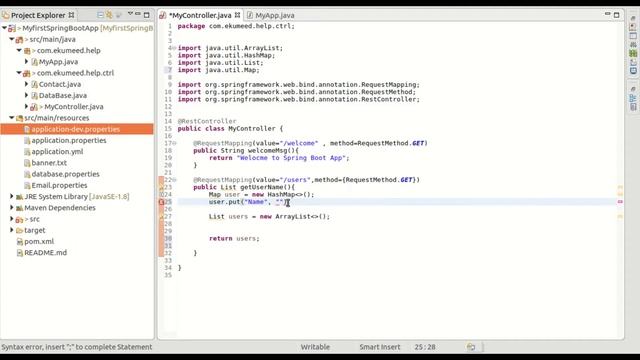Click the red error mark in overview ruler
Screen dimensions: 640x360
click(620, 202)
